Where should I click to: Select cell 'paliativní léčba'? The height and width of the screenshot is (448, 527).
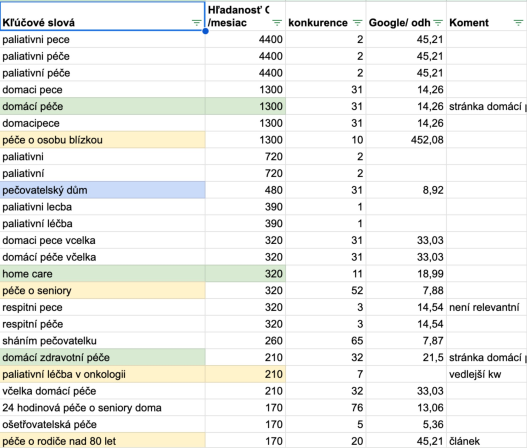103,223
